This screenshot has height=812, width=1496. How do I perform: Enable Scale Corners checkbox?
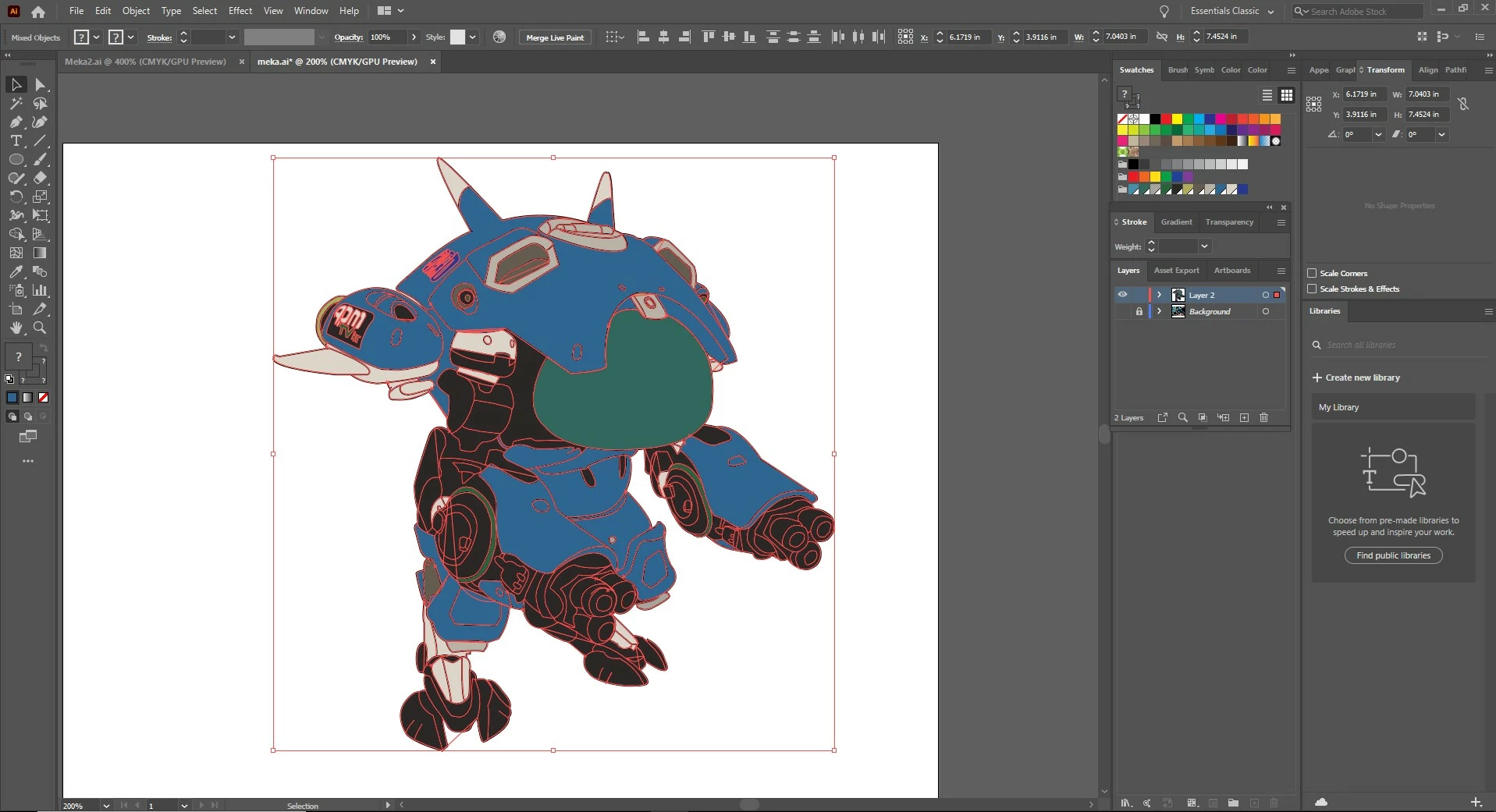coord(1312,273)
